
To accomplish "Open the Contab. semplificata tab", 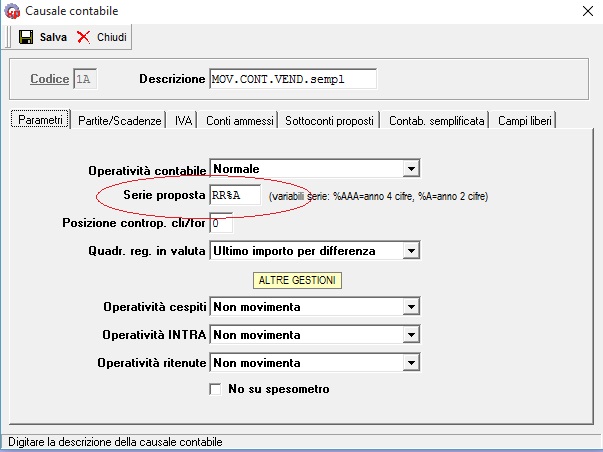I will pyautogui.click(x=437, y=120).
